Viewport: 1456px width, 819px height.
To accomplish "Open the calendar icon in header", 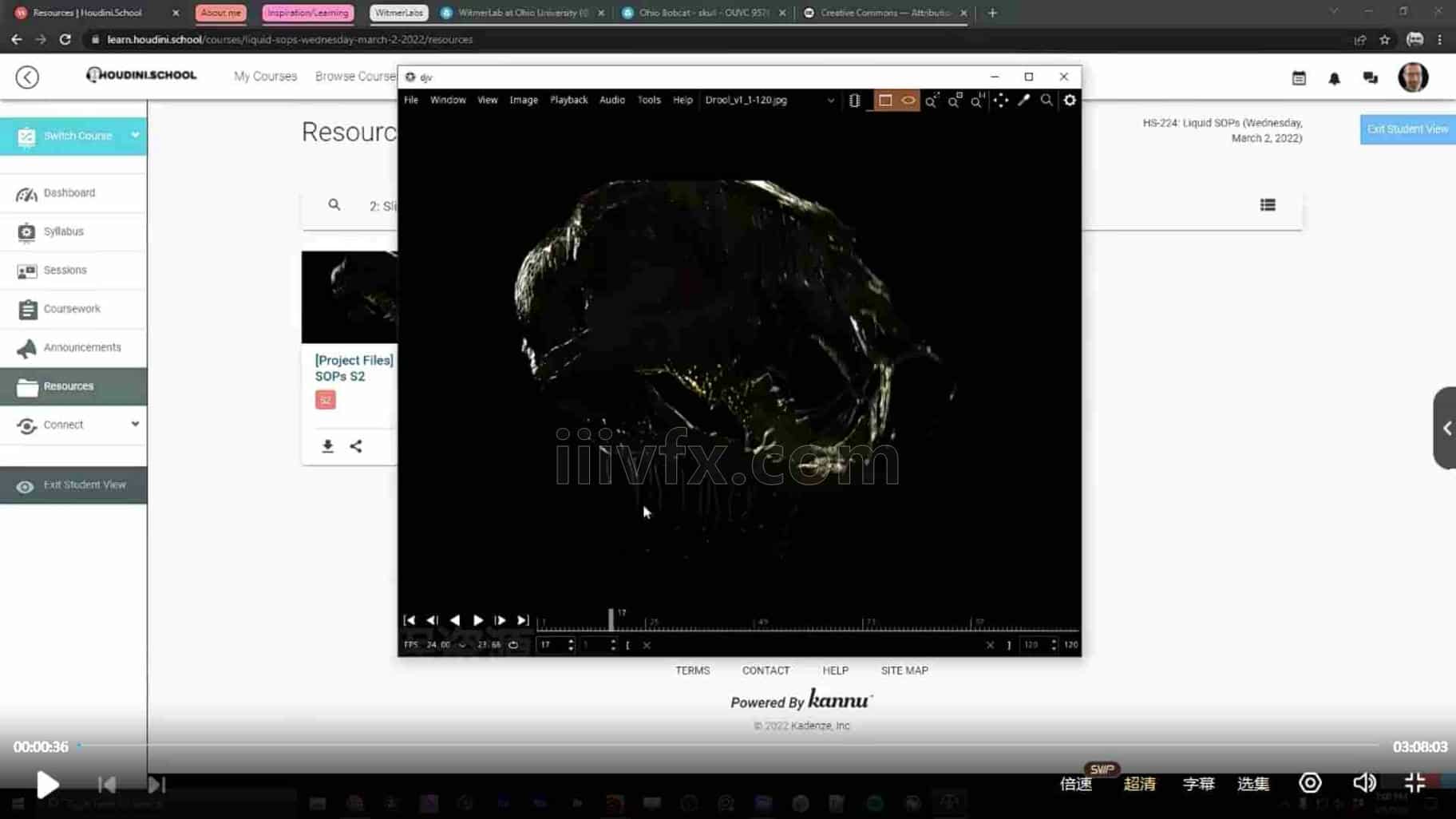I will 1299,78.
